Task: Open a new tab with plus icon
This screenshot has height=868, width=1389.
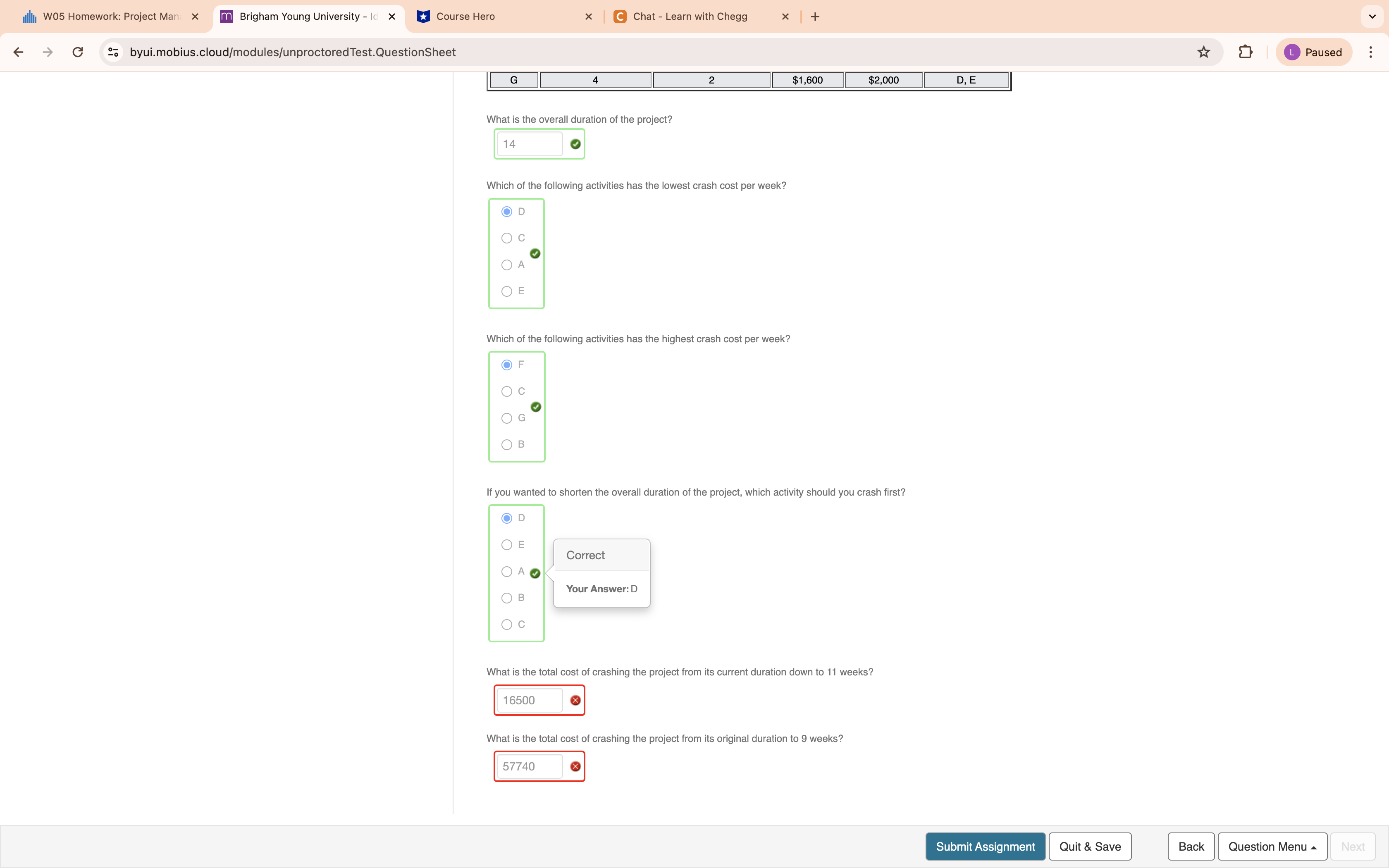Action: (815, 17)
